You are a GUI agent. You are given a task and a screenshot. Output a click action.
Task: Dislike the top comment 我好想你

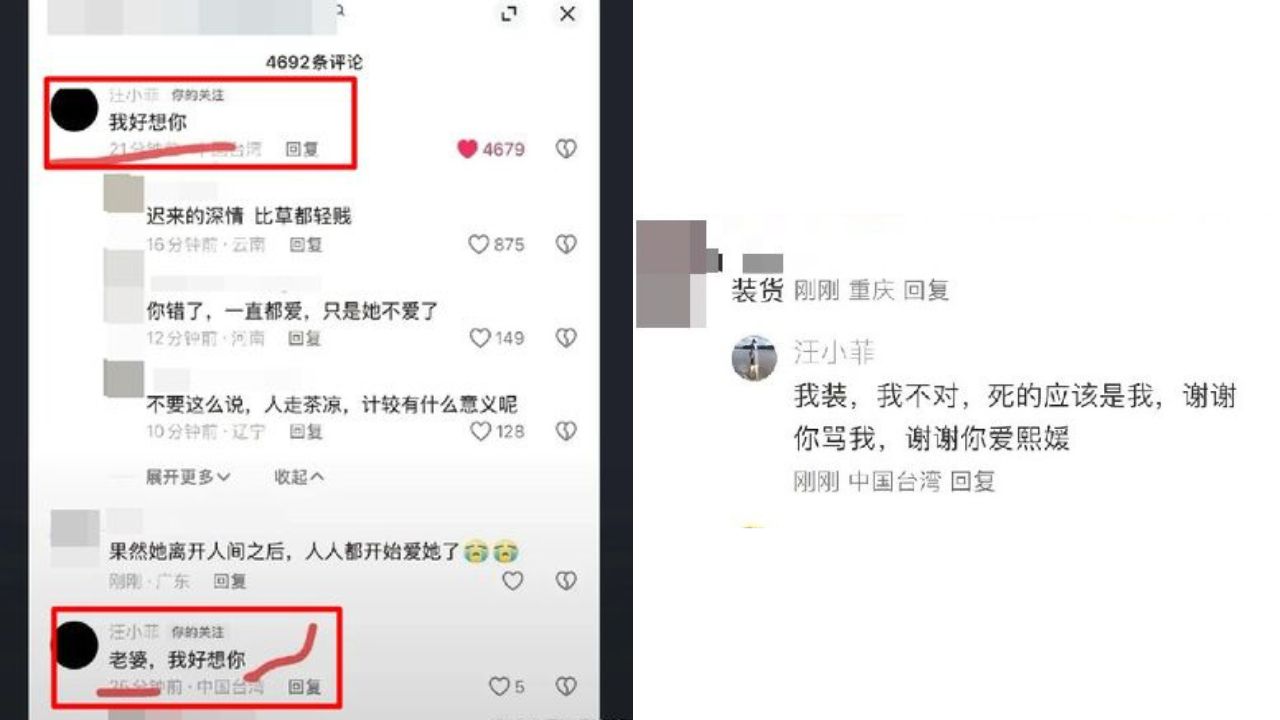(x=566, y=149)
